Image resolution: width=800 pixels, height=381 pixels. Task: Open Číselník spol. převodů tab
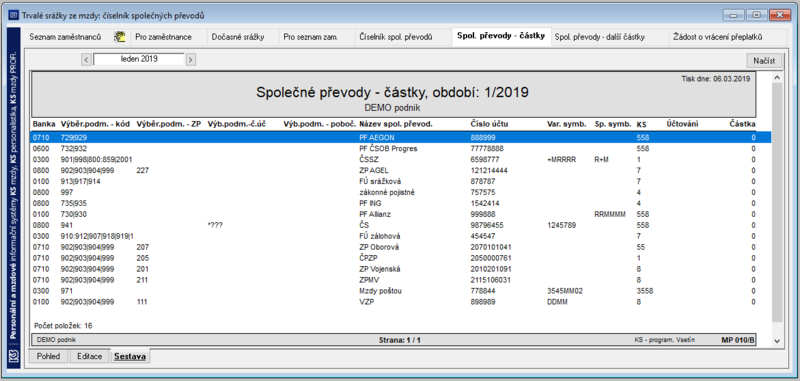click(396, 37)
